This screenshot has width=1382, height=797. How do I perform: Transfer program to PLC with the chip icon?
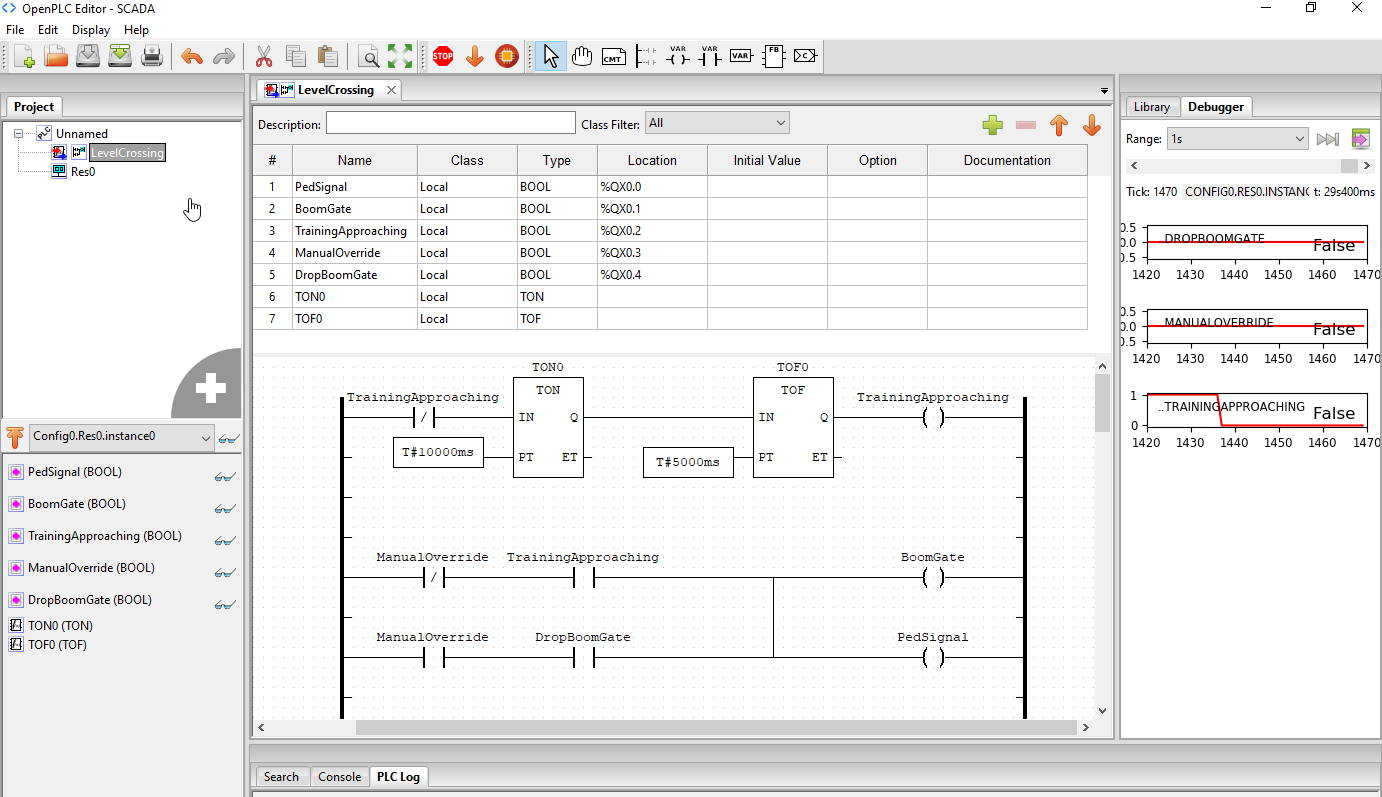(x=507, y=56)
